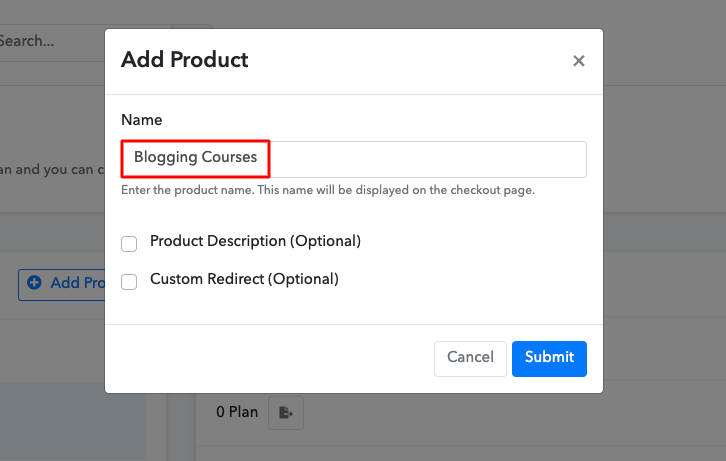The image size is (726, 461).
Task: Click the 'Name' field label
Action: (x=142, y=120)
